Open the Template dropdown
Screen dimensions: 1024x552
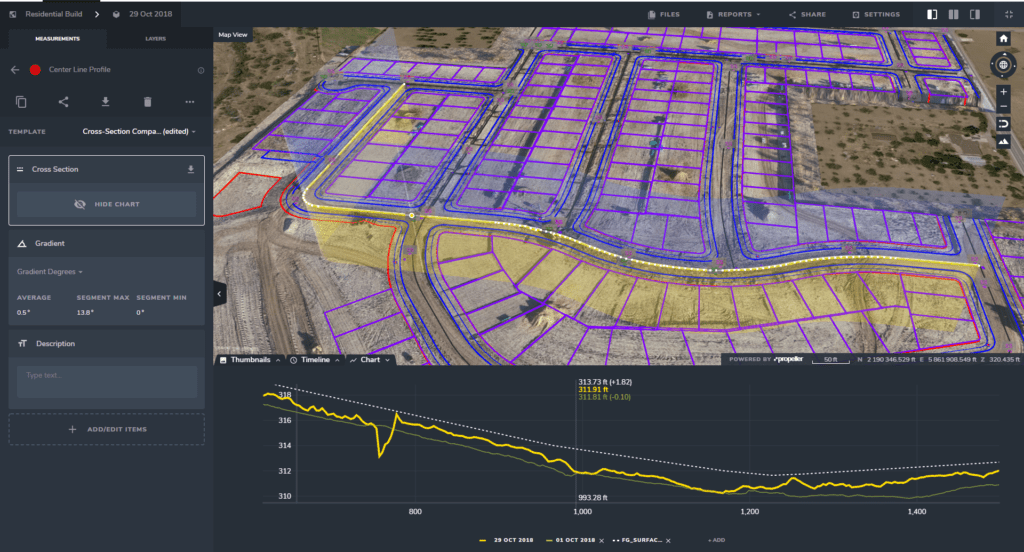[138, 131]
